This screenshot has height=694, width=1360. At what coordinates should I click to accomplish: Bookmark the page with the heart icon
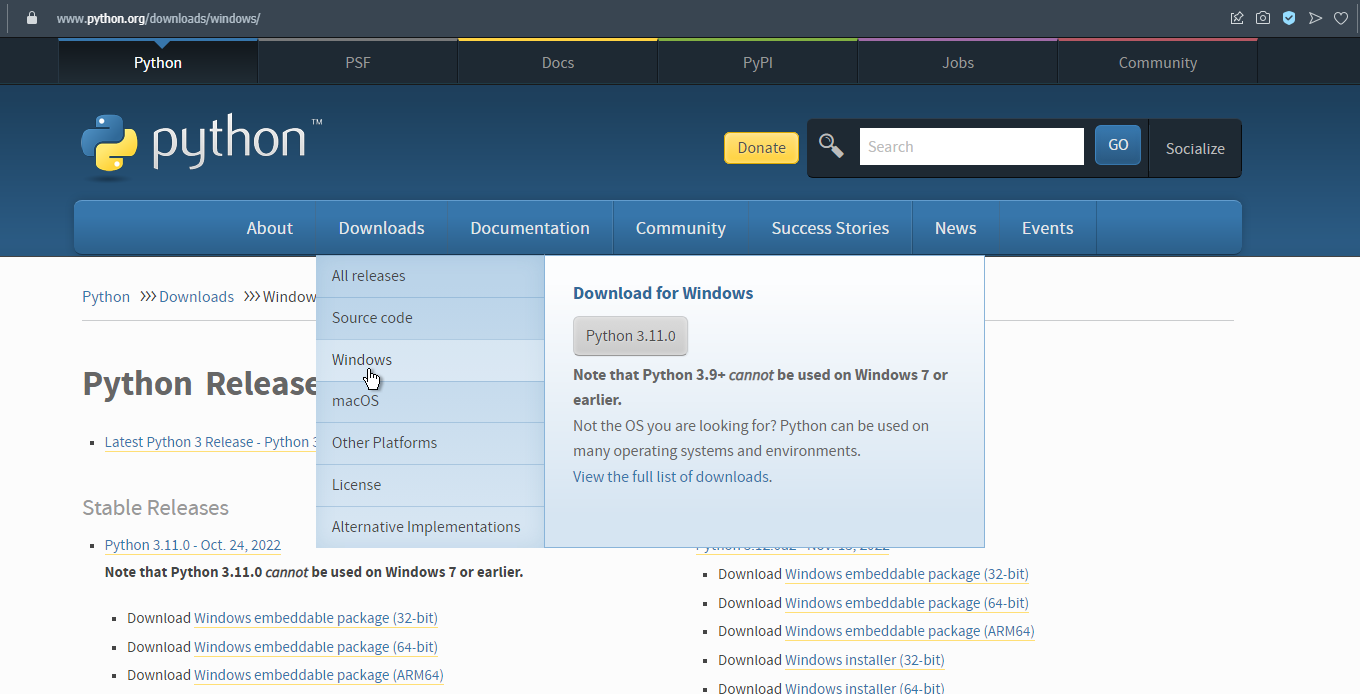coord(1341,18)
